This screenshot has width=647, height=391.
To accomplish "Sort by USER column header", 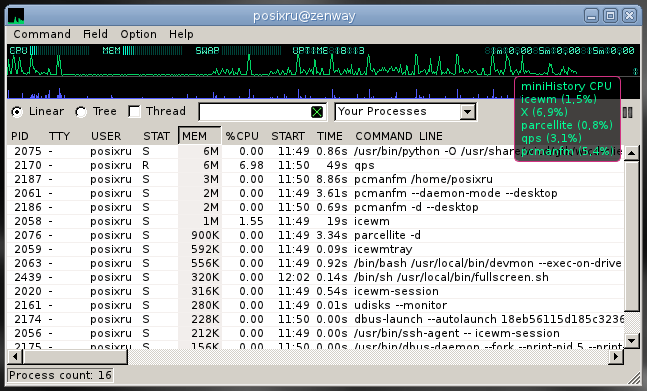I will [x=106, y=136].
